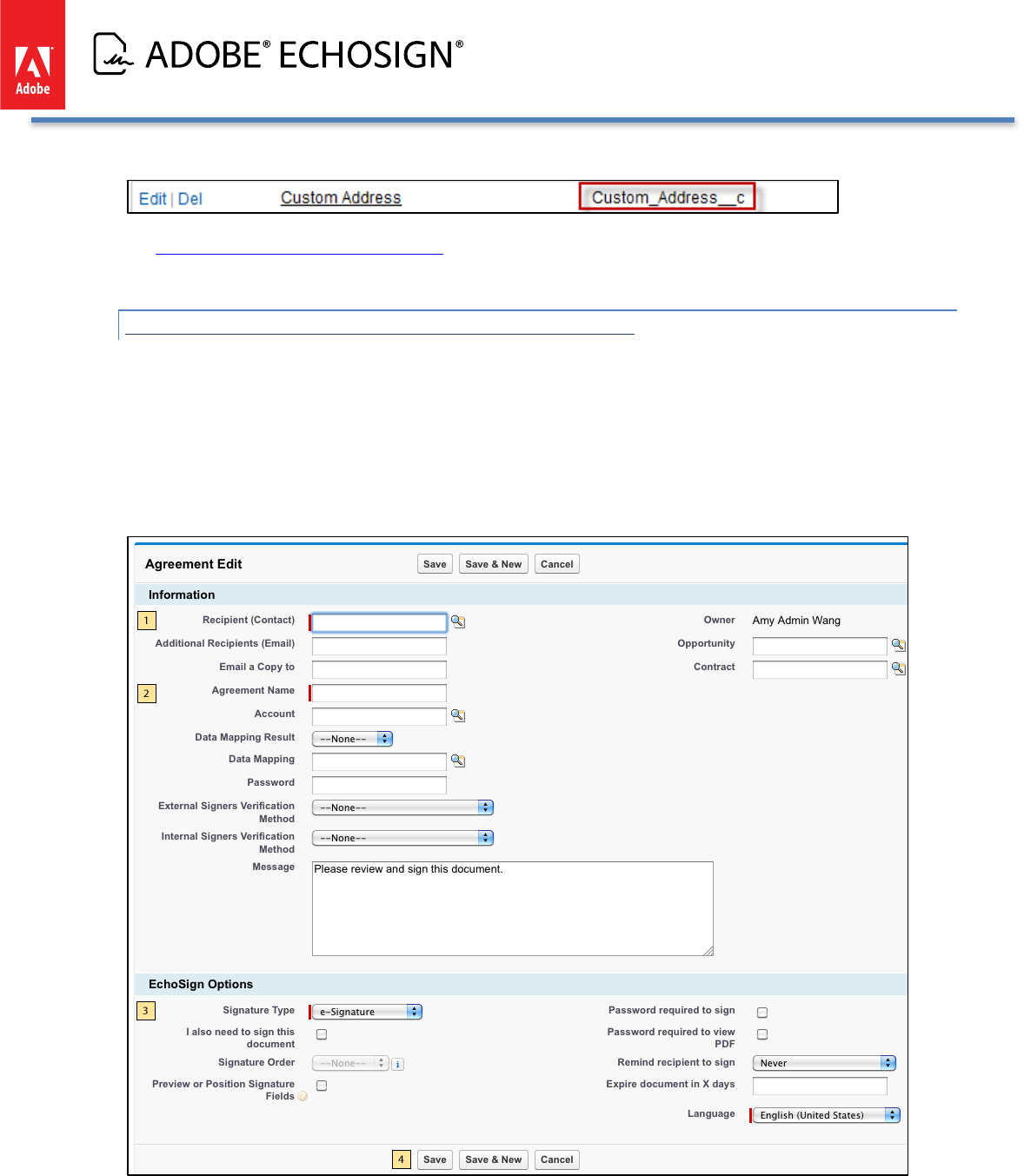Click Additional Recipients (Email) field
This screenshot has width=1024, height=1176.
pos(379,646)
